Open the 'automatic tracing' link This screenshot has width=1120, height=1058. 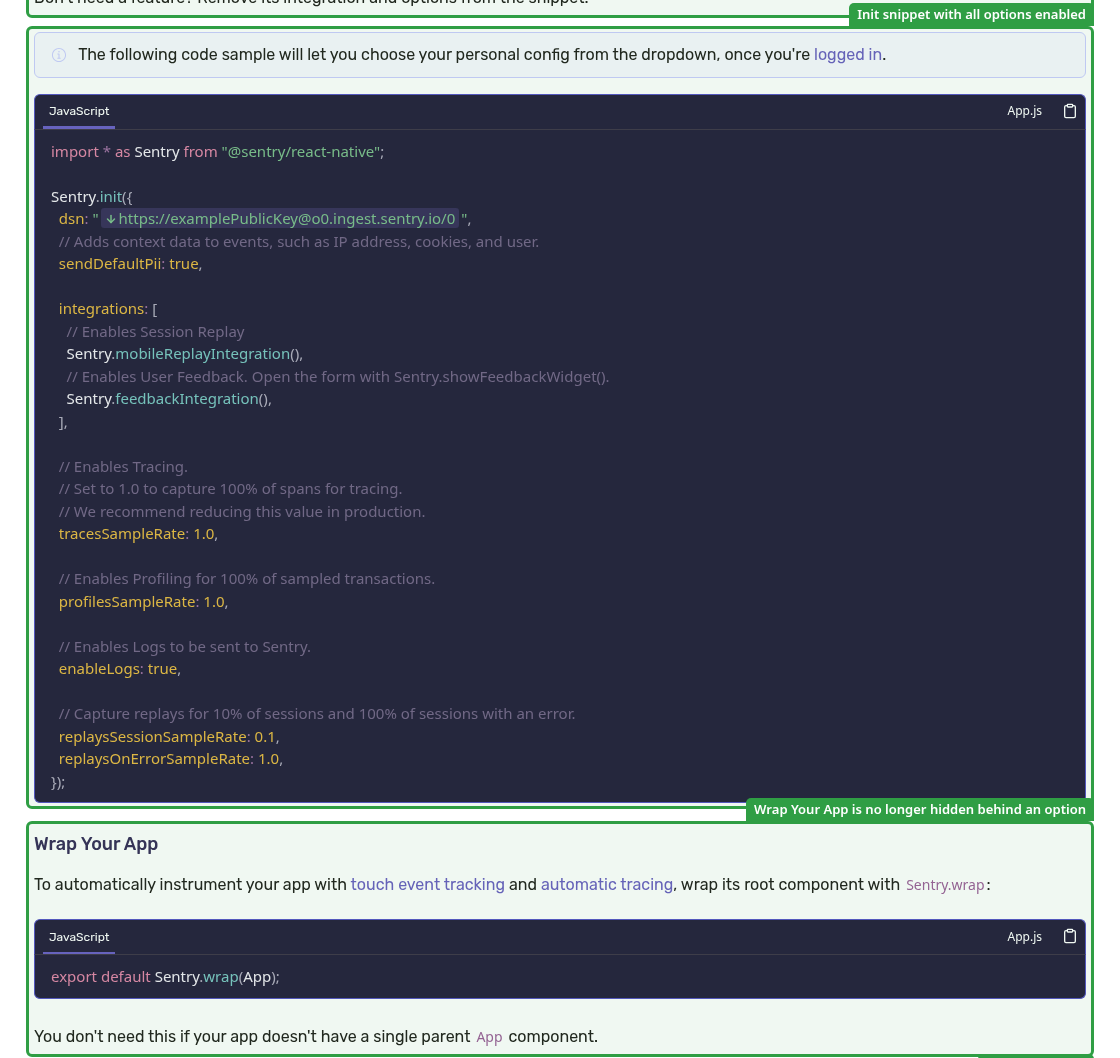coord(606,884)
